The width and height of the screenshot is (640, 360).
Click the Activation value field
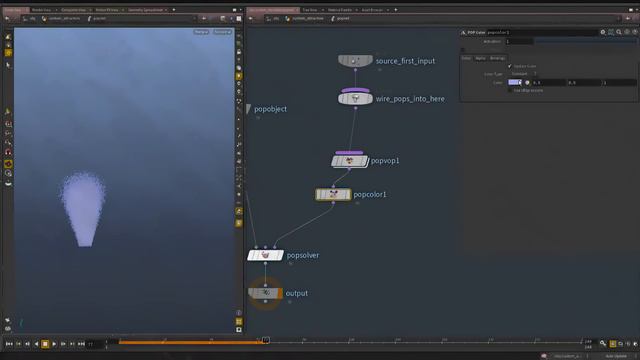point(519,41)
